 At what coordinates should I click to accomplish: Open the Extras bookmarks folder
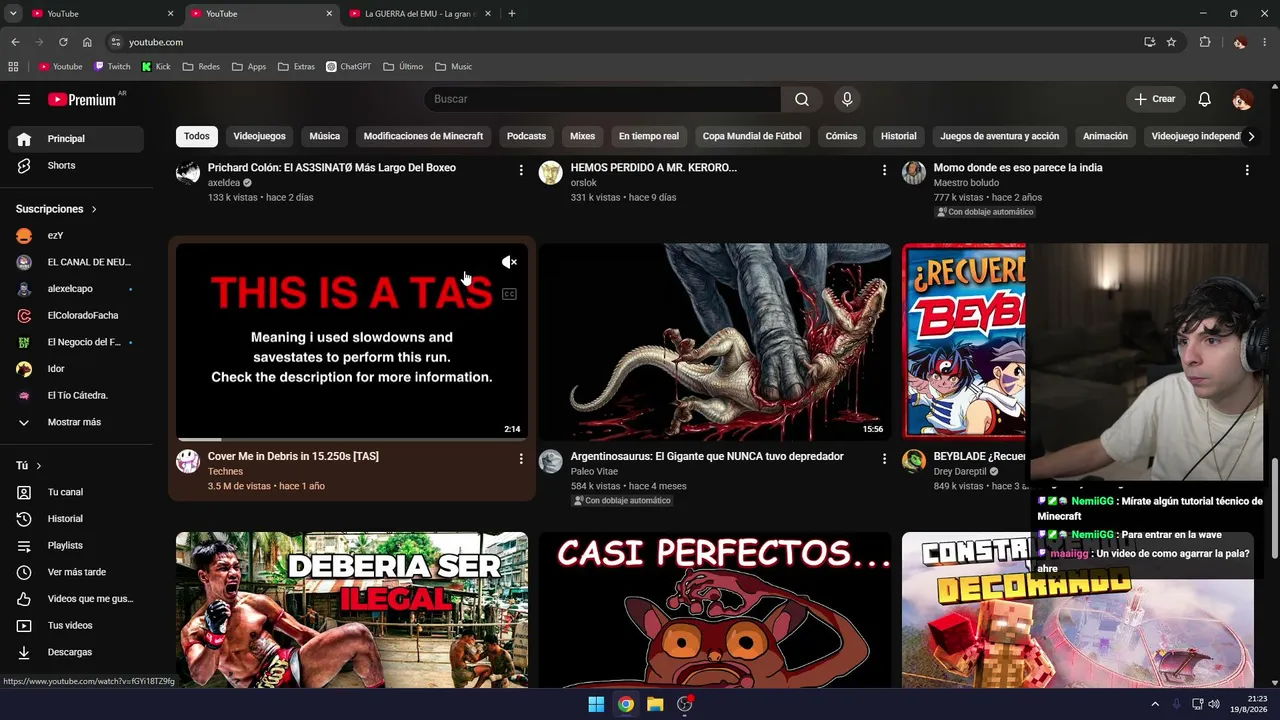(x=296, y=67)
